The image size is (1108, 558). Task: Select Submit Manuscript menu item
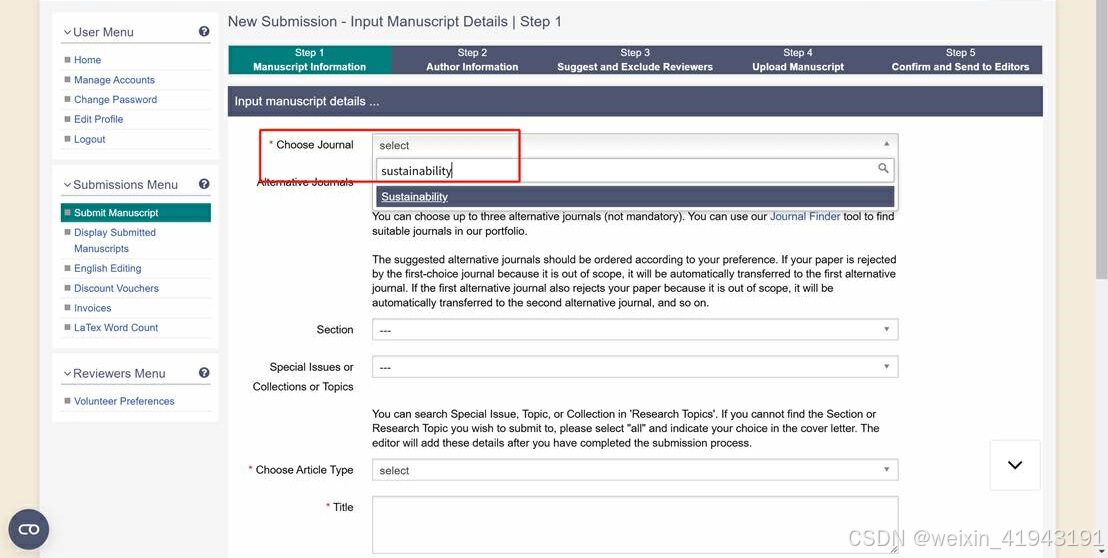click(x=136, y=213)
